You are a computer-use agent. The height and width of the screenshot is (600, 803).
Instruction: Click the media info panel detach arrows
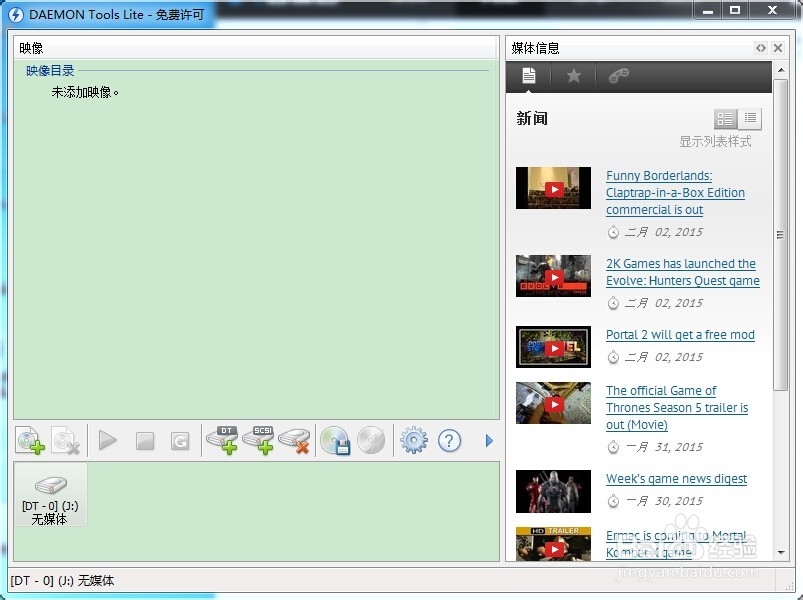click(761, 48)
